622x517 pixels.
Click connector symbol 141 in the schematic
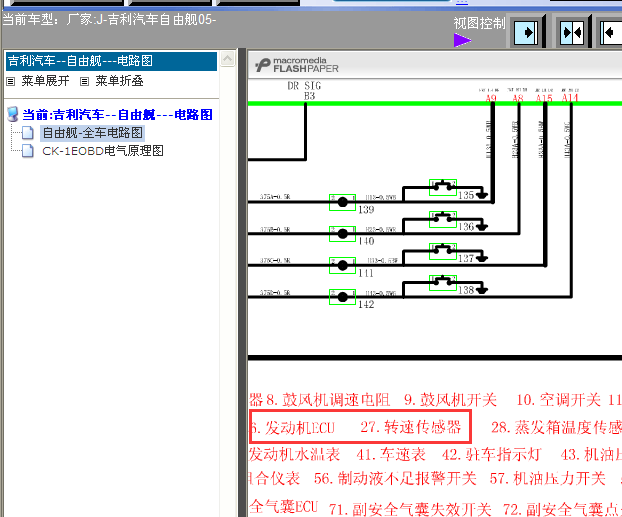342,265
